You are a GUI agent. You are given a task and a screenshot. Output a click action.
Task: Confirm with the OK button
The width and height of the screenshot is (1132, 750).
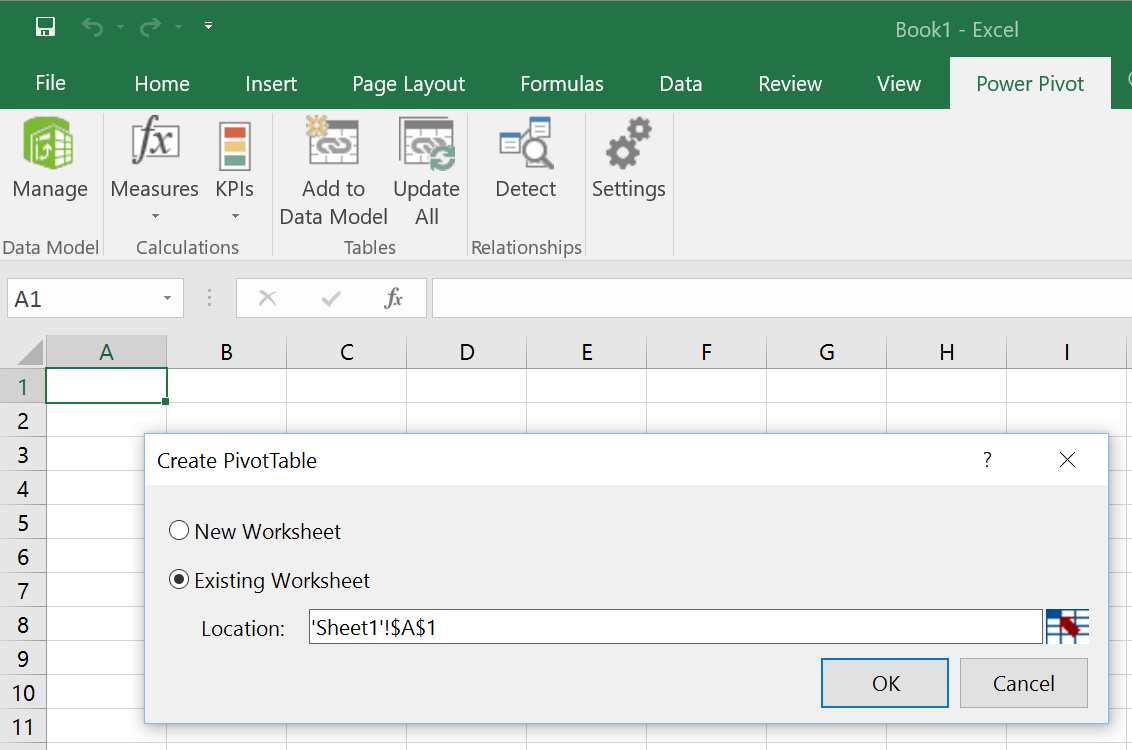coord(884,683)
